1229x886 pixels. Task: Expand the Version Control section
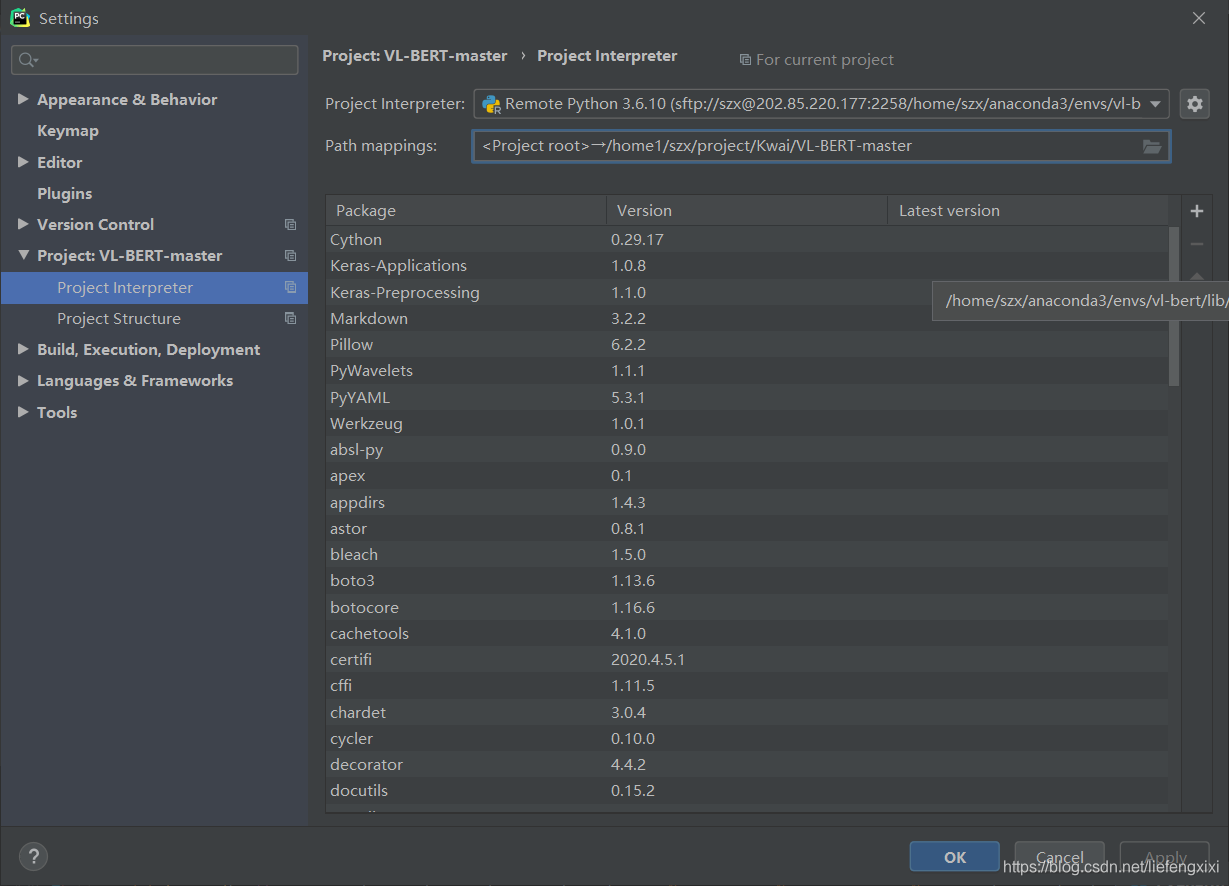click(23, 225)
